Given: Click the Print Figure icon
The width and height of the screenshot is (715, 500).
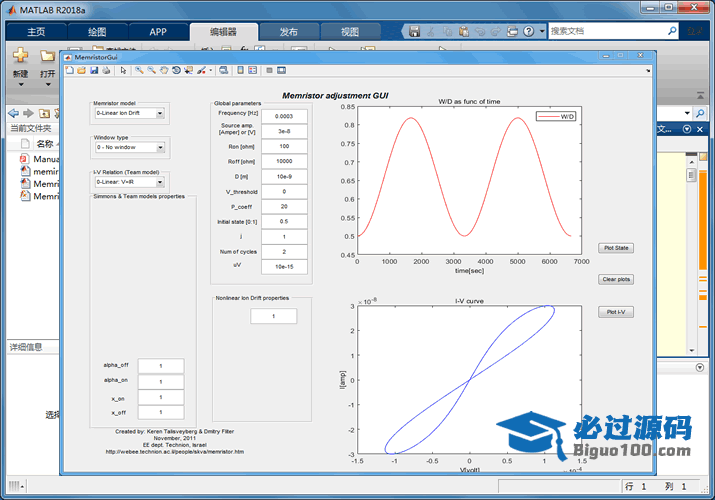Looking at the screenshot, I should tap(105, 71).
